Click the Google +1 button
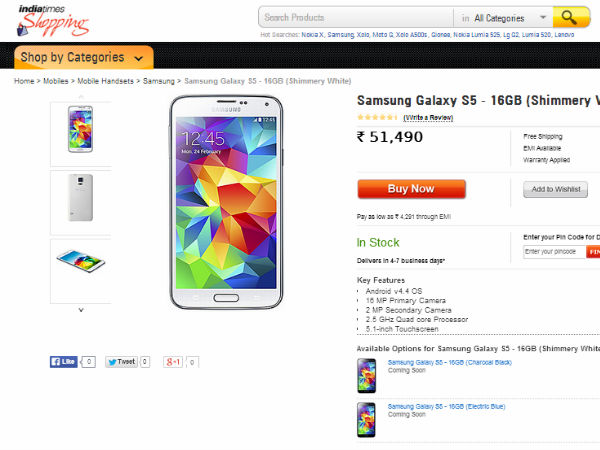Viewport: 600px width, 450px height. 173,361
